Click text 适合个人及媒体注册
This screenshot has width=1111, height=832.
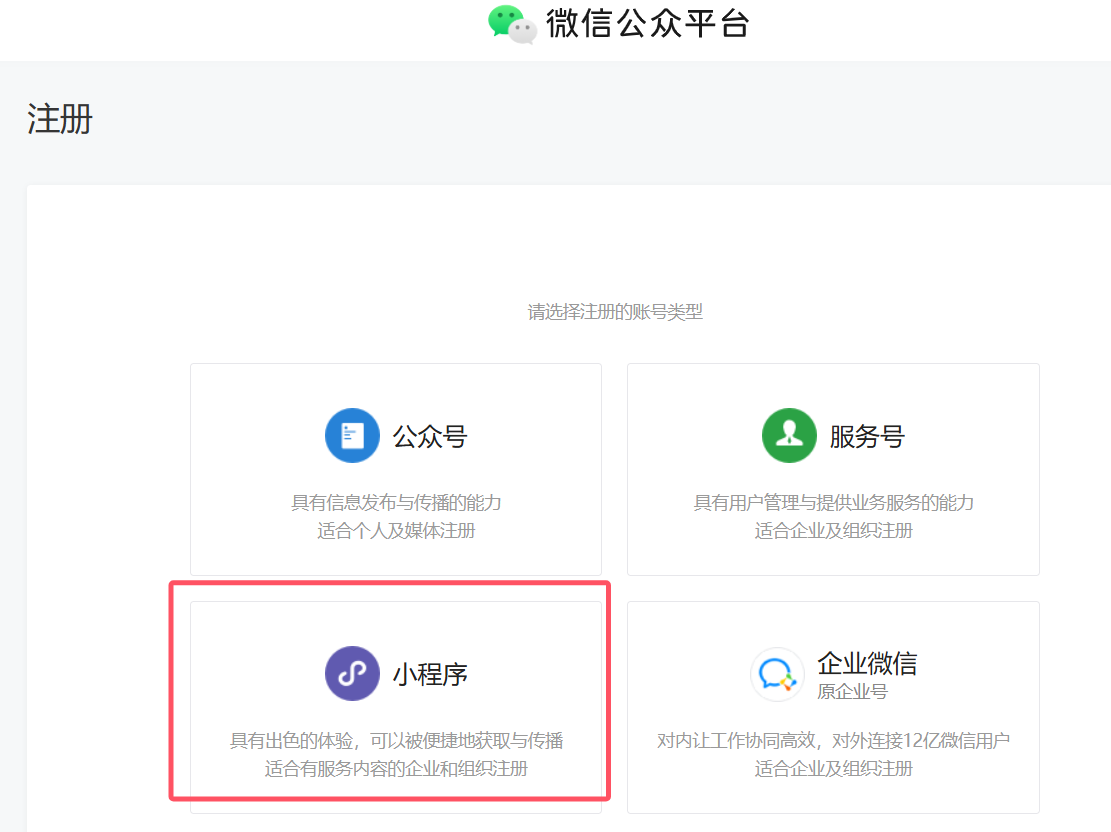coord(396,530)
